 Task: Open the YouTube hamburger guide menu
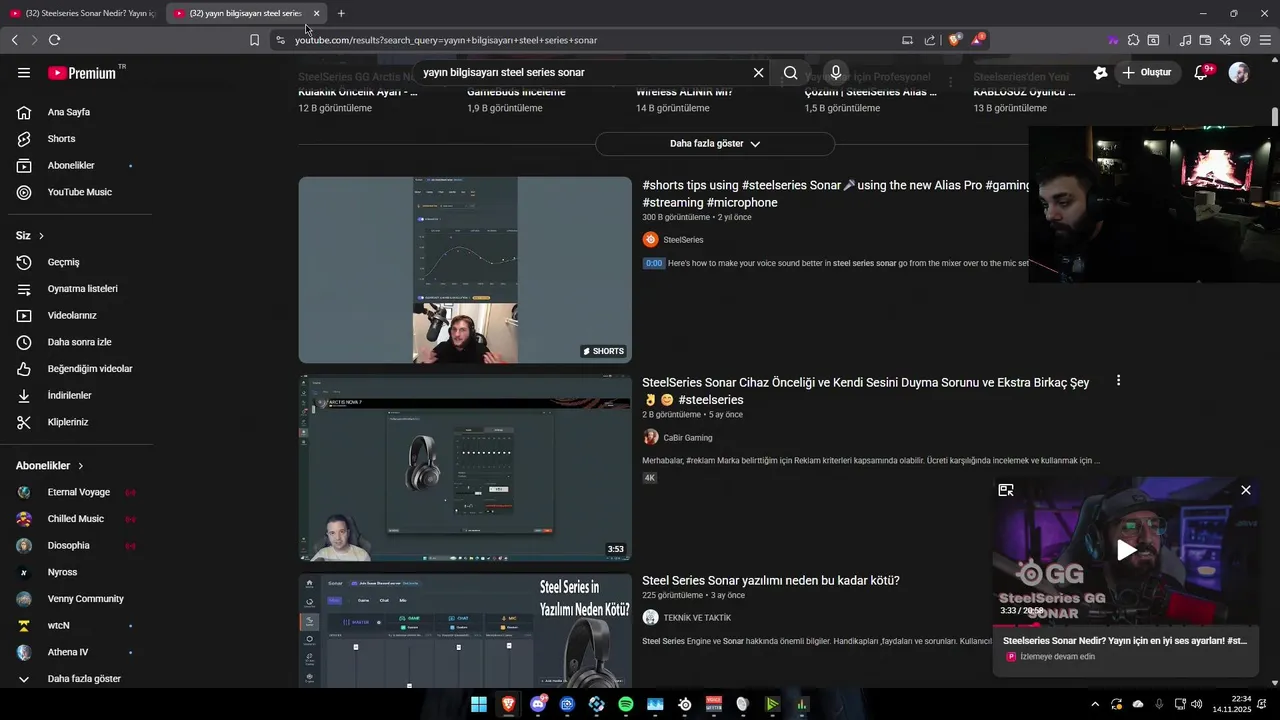(x=24, y=73)
